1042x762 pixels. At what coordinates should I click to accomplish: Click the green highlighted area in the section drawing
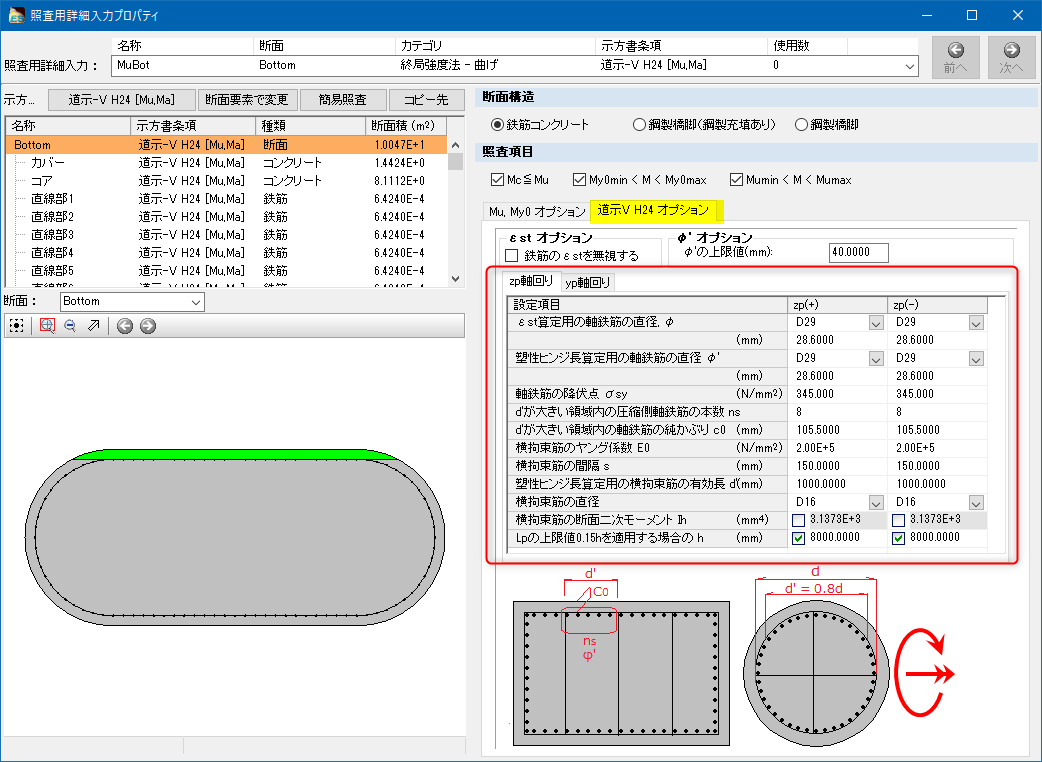pyautogui.click(x=236, y=455)
